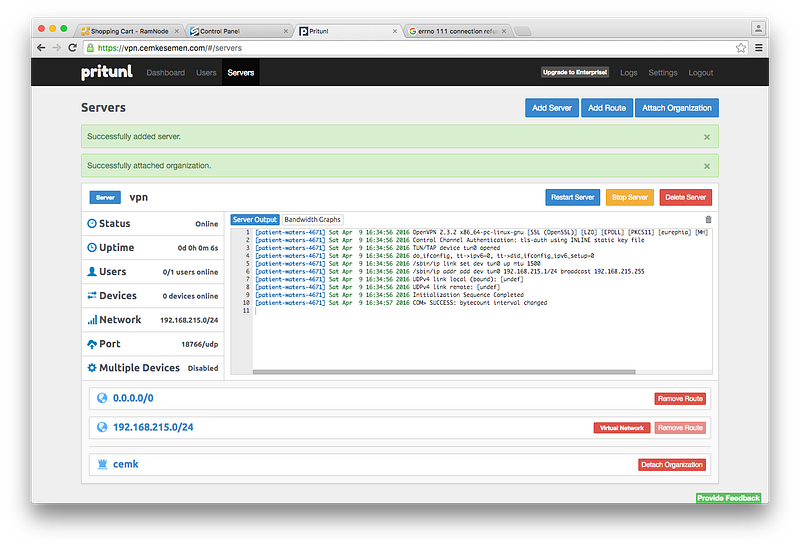Log out via the Logout link

point(701,73)
